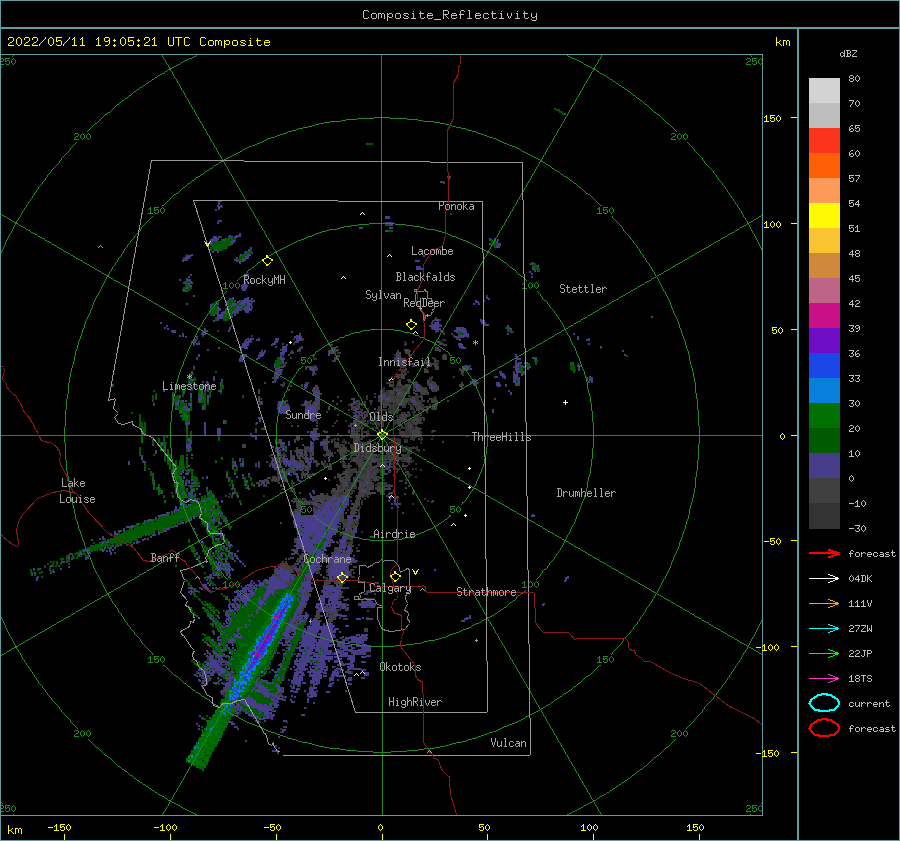Click the blue 33-36 dBZ swatch
Image resolution: width=900 pixels, height=841 pixels.
coord(824,366)
